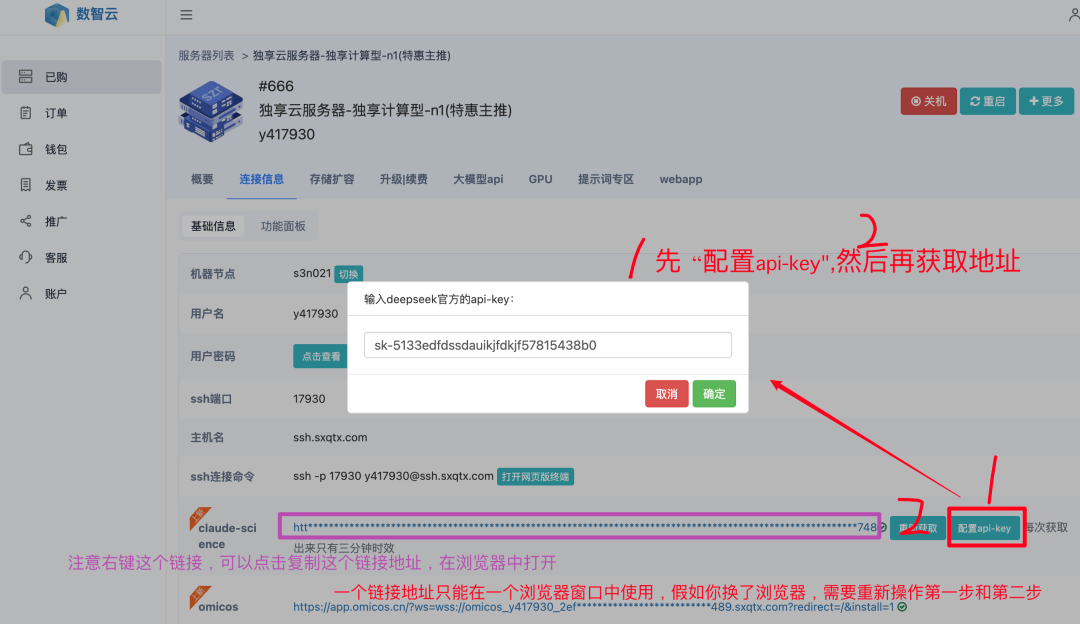Switch to the webapp tab

[x=681, y=179]
